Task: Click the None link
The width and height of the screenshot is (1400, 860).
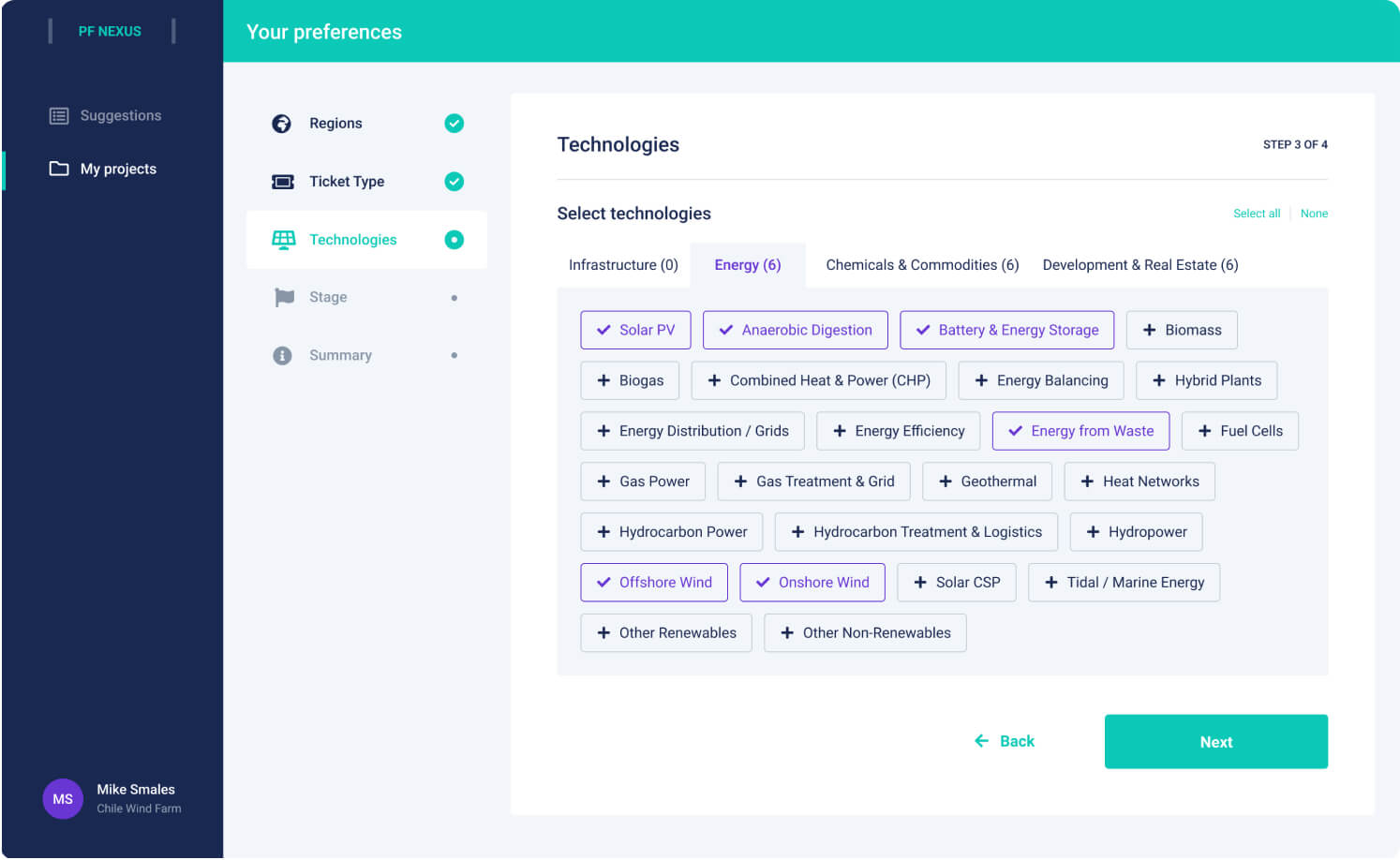Action: pyautogui.click(x=1314, y=214)
